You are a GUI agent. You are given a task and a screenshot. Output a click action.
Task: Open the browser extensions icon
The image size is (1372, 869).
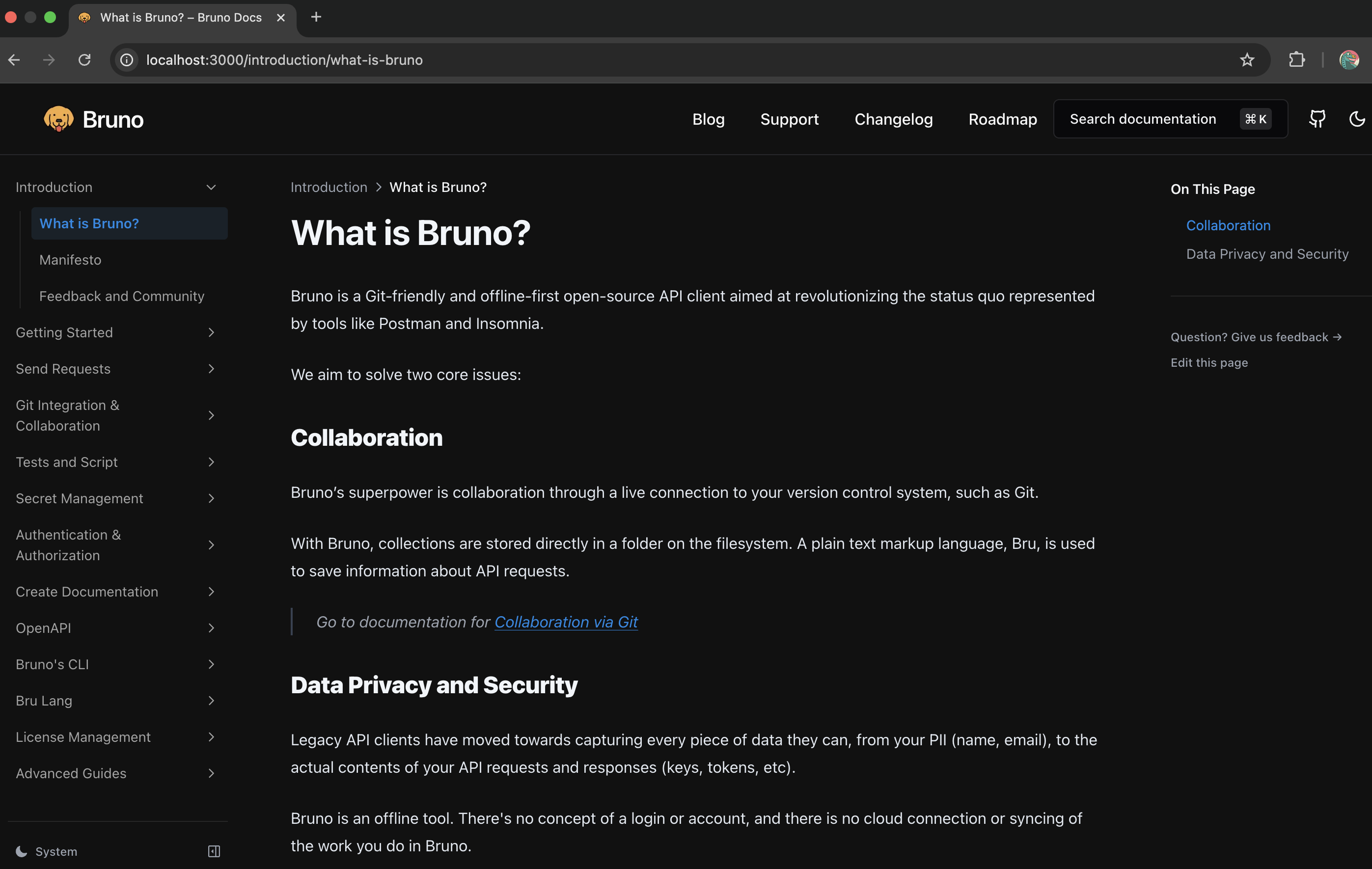point(1297,60)
